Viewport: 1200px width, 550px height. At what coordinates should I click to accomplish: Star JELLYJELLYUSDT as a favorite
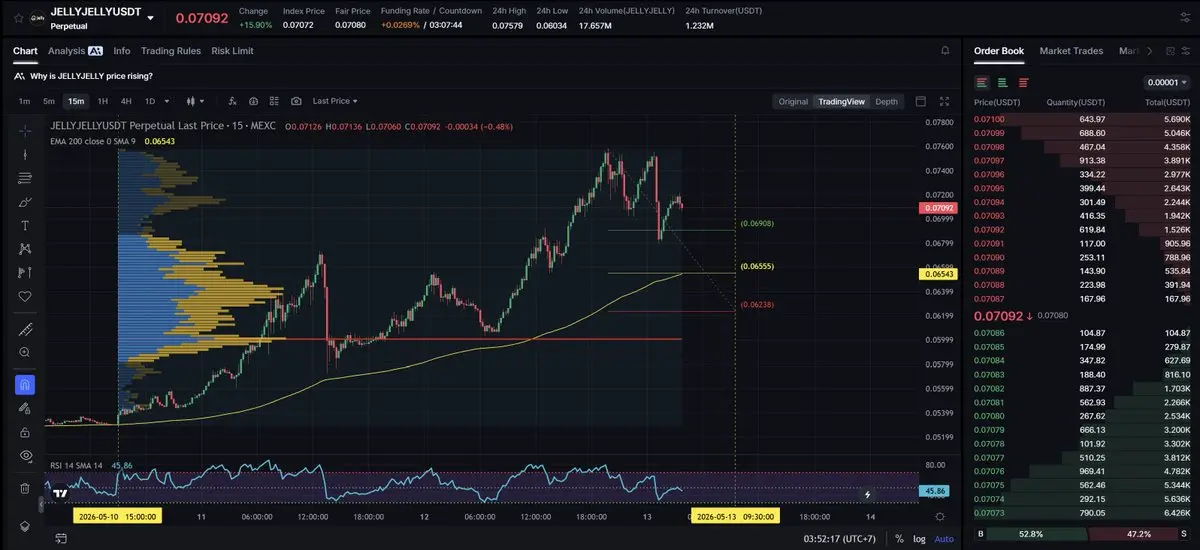click(18, 17)
